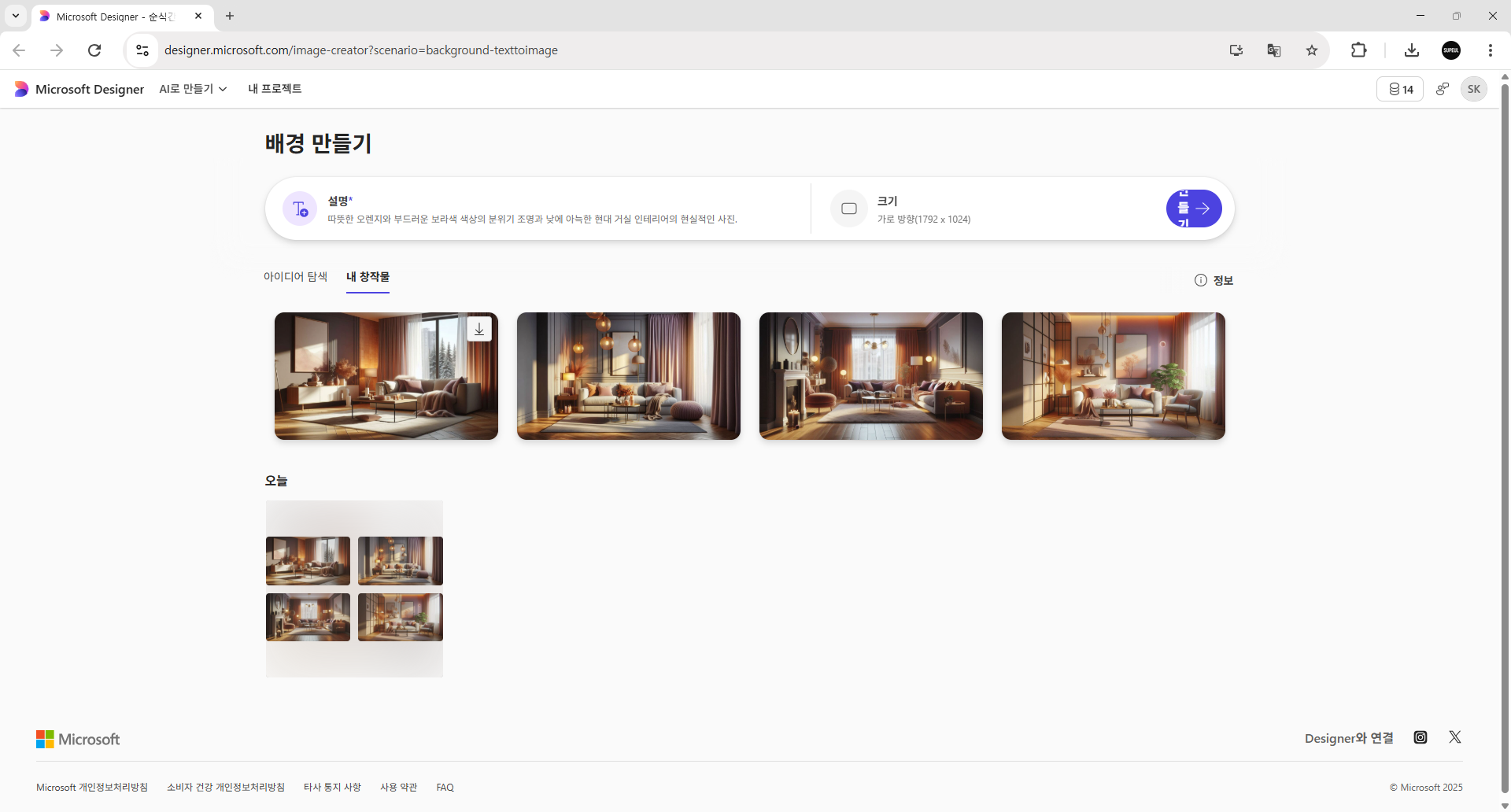Open 소비자 건강 개인정보처리방침 link

[x=226, y=787]
